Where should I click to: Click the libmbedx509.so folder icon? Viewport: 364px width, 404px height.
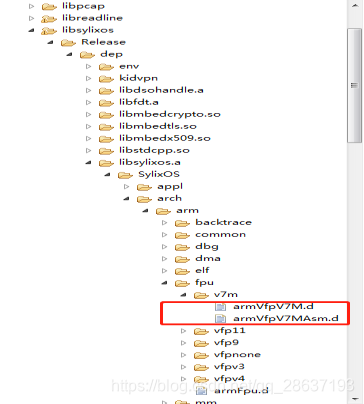point(106,138)
